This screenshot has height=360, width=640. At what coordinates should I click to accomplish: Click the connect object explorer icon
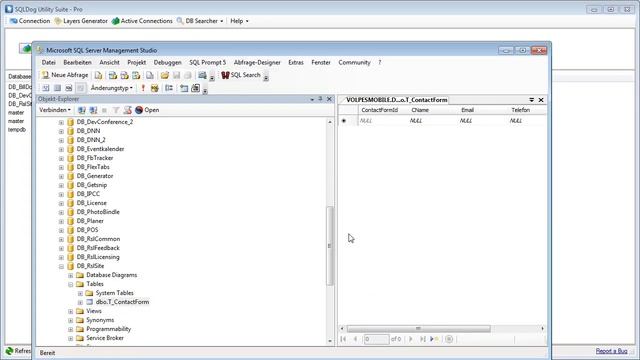coord(82,110)
